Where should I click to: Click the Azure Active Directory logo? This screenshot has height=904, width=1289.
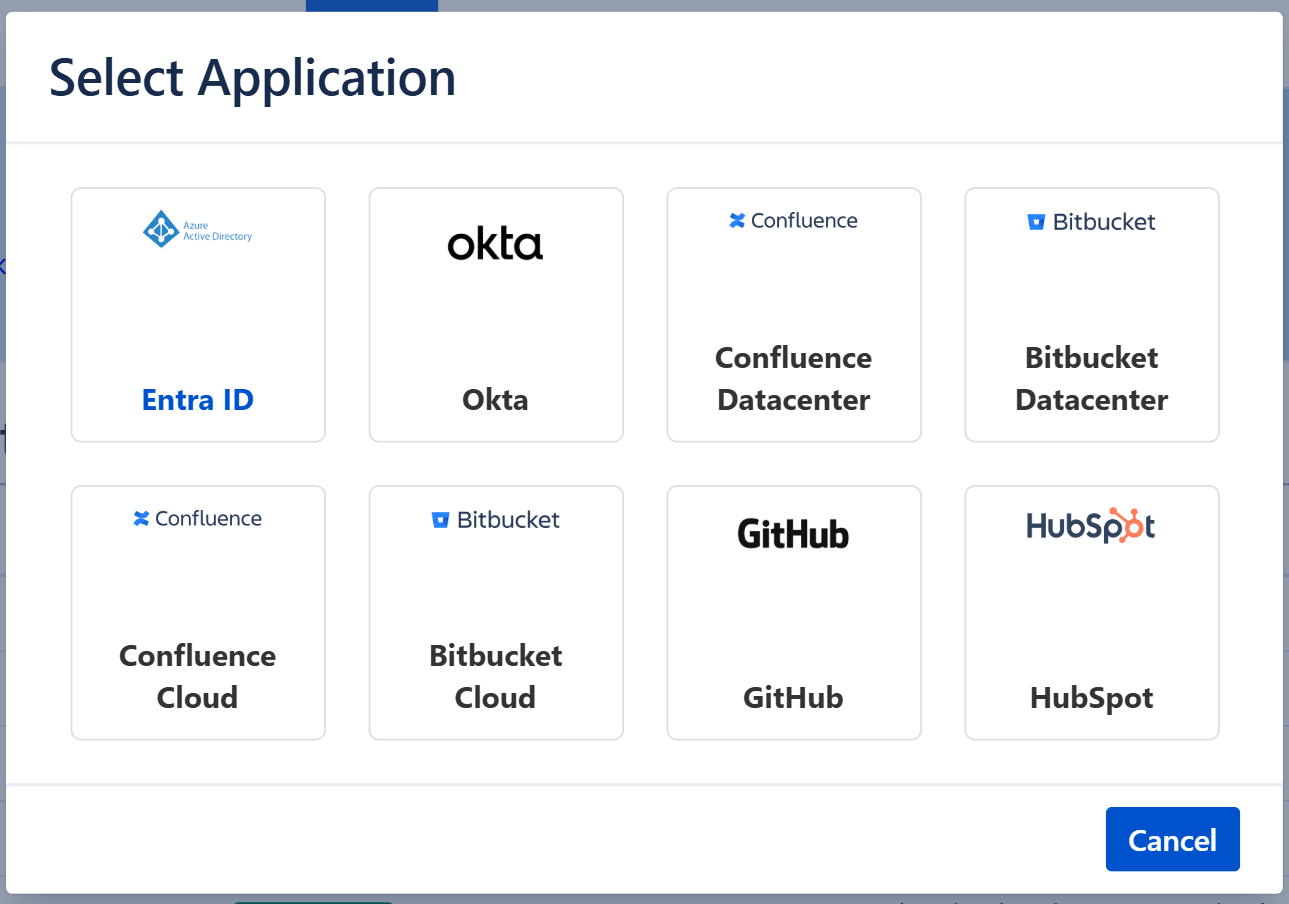tap(198, 229)
